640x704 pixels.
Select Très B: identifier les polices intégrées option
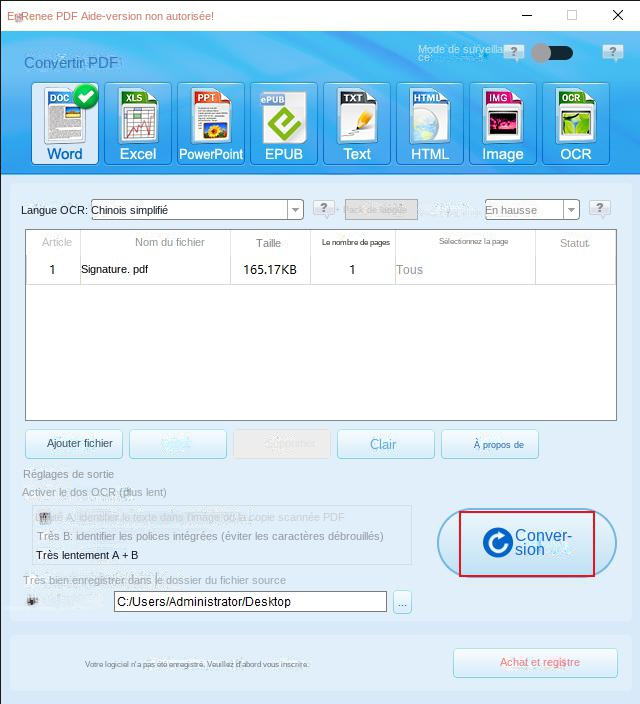point(210,536)
